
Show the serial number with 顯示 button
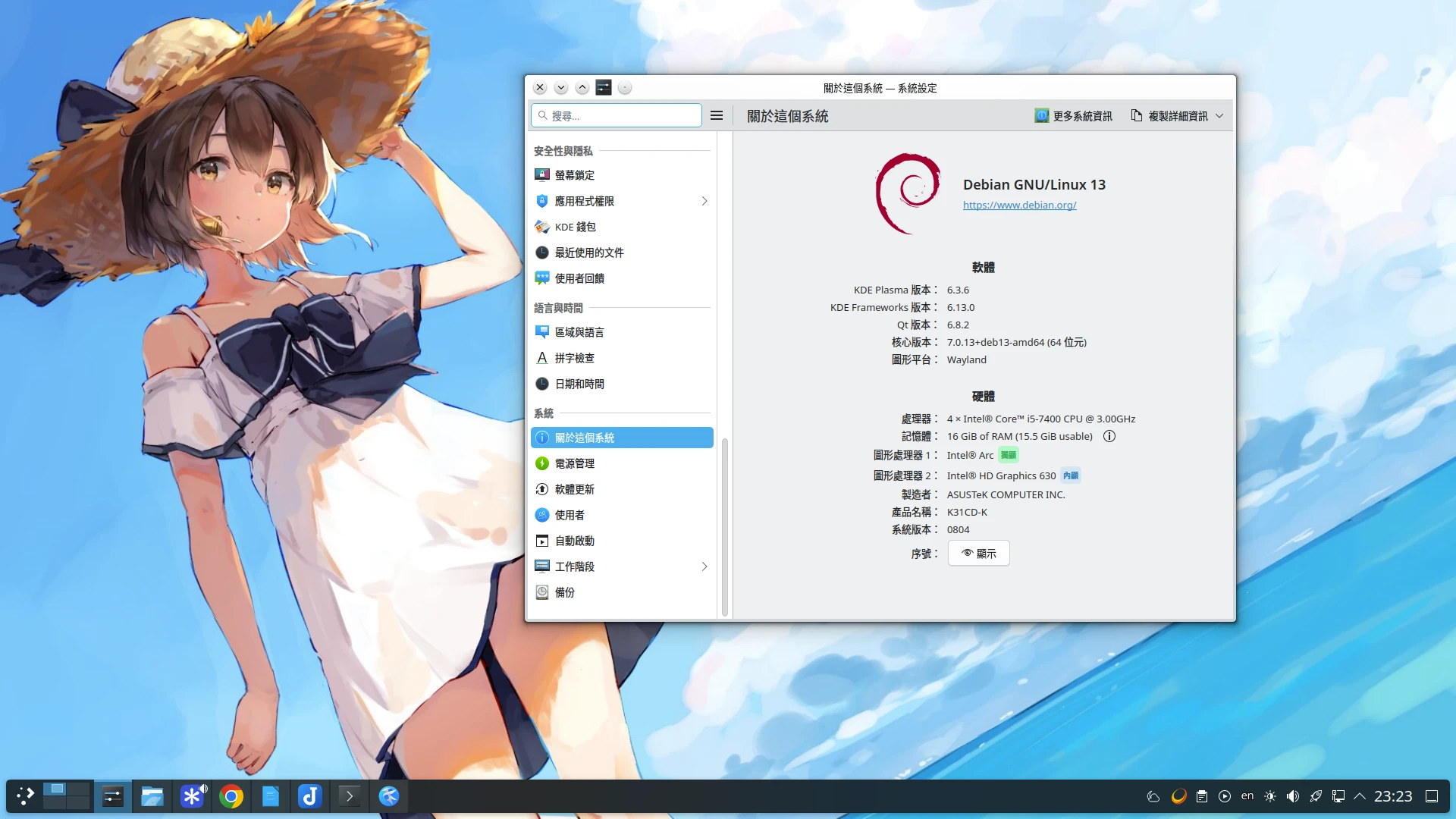[x=978, y=553]
